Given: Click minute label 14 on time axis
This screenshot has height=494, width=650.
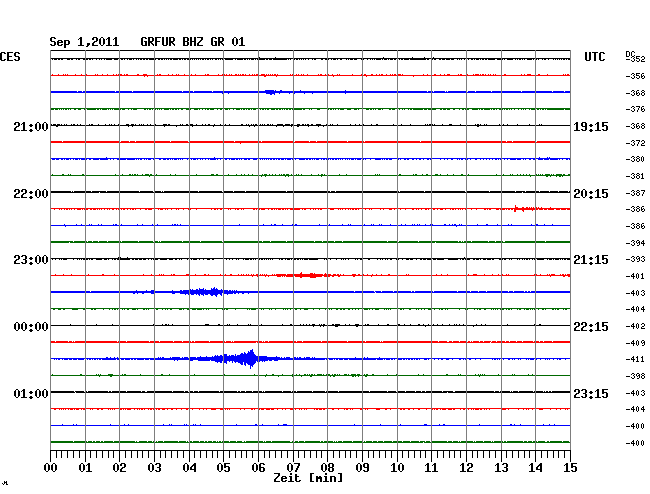Looking at the screenshot, I should (x=535, y=467).
